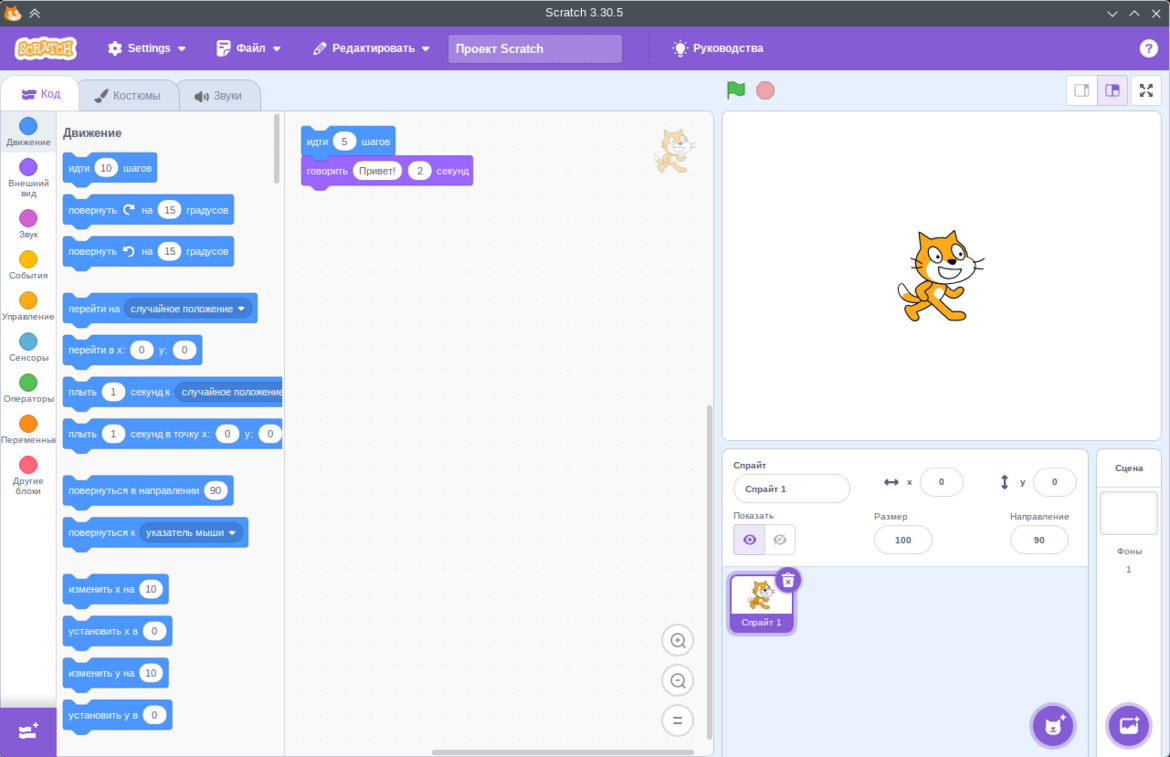This screenshot has width=1170, height=757.
Task: Enter fullscreen stage mode
Action: point(1146,91)
